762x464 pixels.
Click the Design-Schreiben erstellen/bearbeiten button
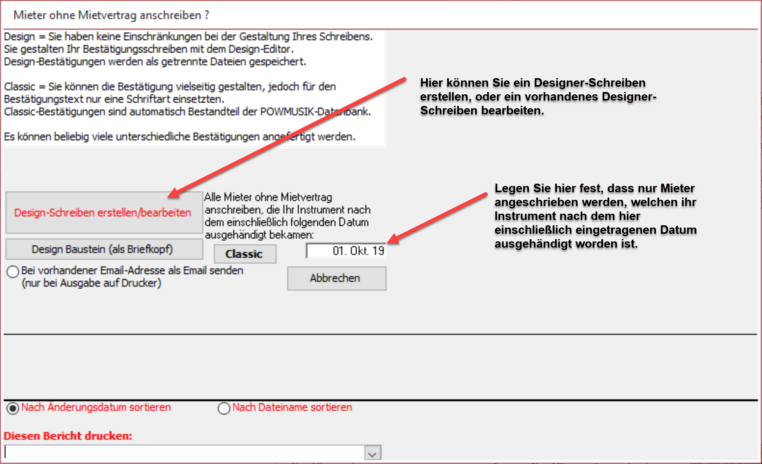pos(102,213)
